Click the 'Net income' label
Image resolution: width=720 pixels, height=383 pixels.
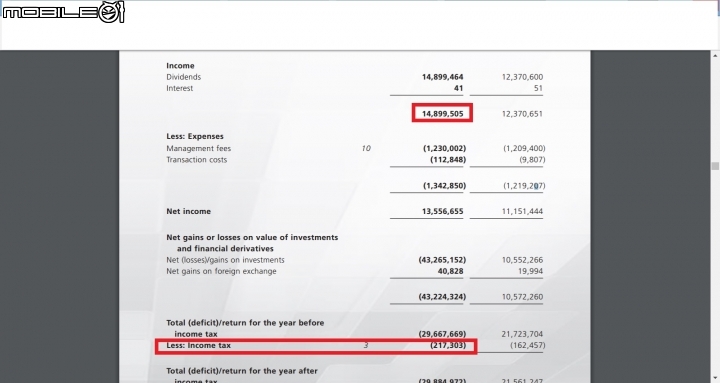tap(188, 211)
